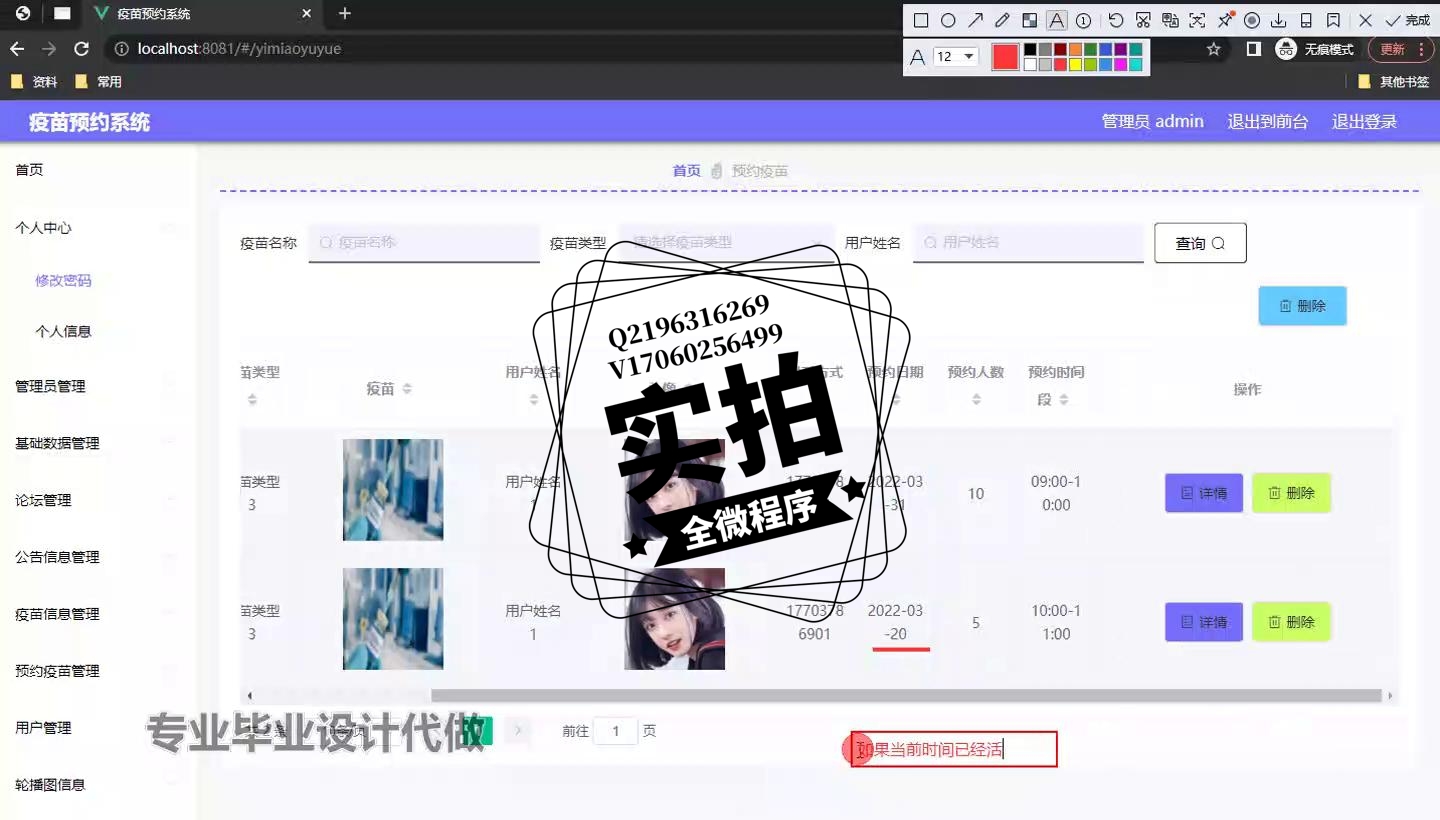
Task: Select the mosaic blur tool
Action: coord(1029,21)
